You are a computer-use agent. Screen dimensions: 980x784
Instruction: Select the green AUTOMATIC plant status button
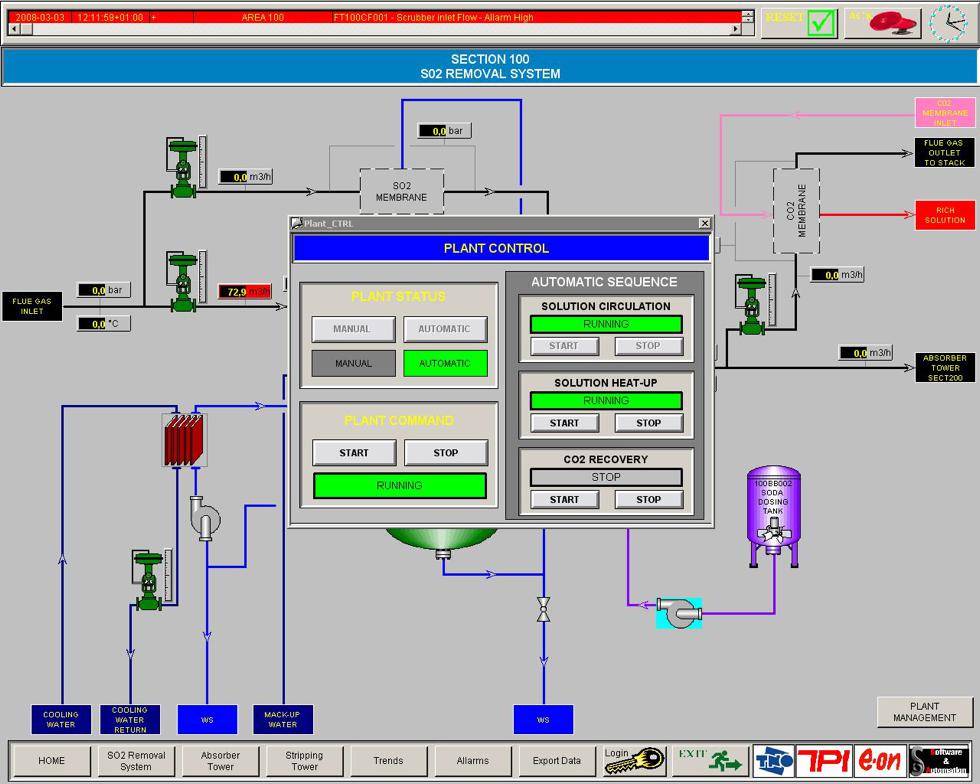tap(444, 363)
